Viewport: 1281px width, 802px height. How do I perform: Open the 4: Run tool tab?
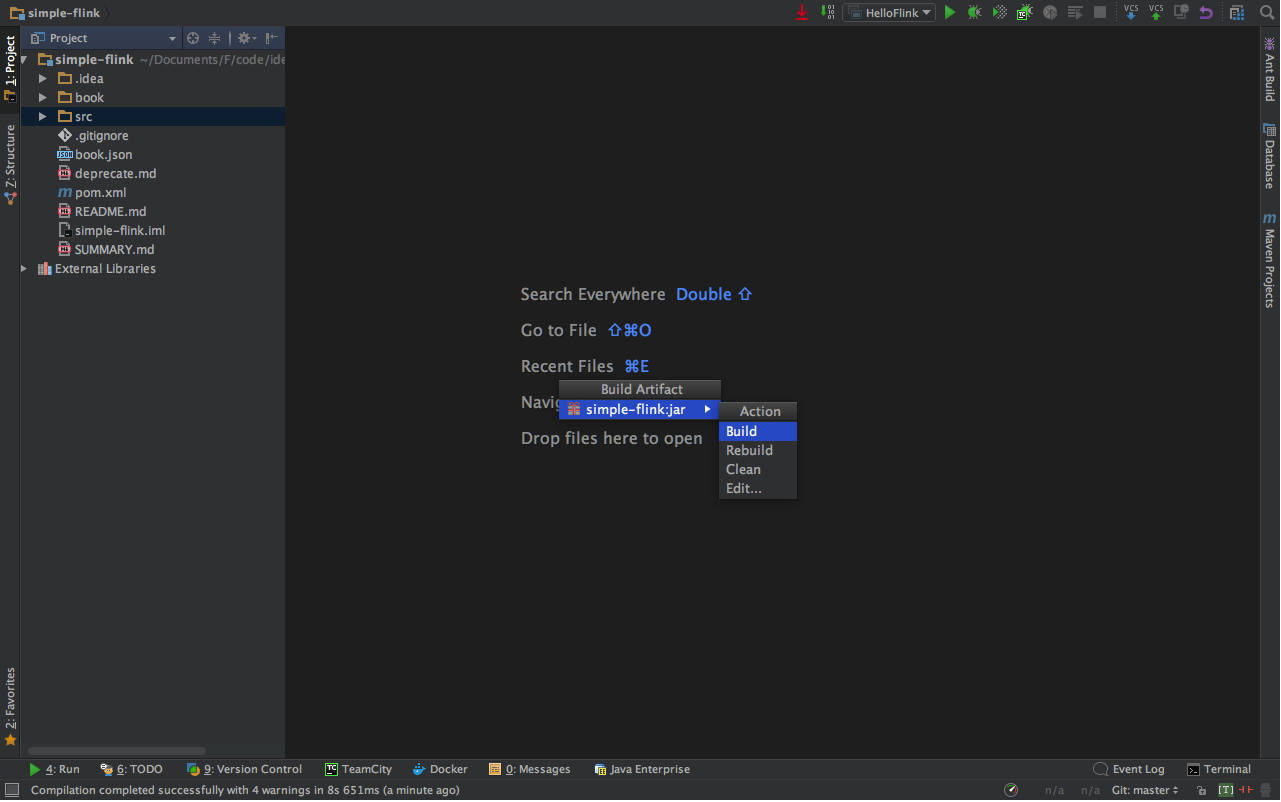point(54,770)
